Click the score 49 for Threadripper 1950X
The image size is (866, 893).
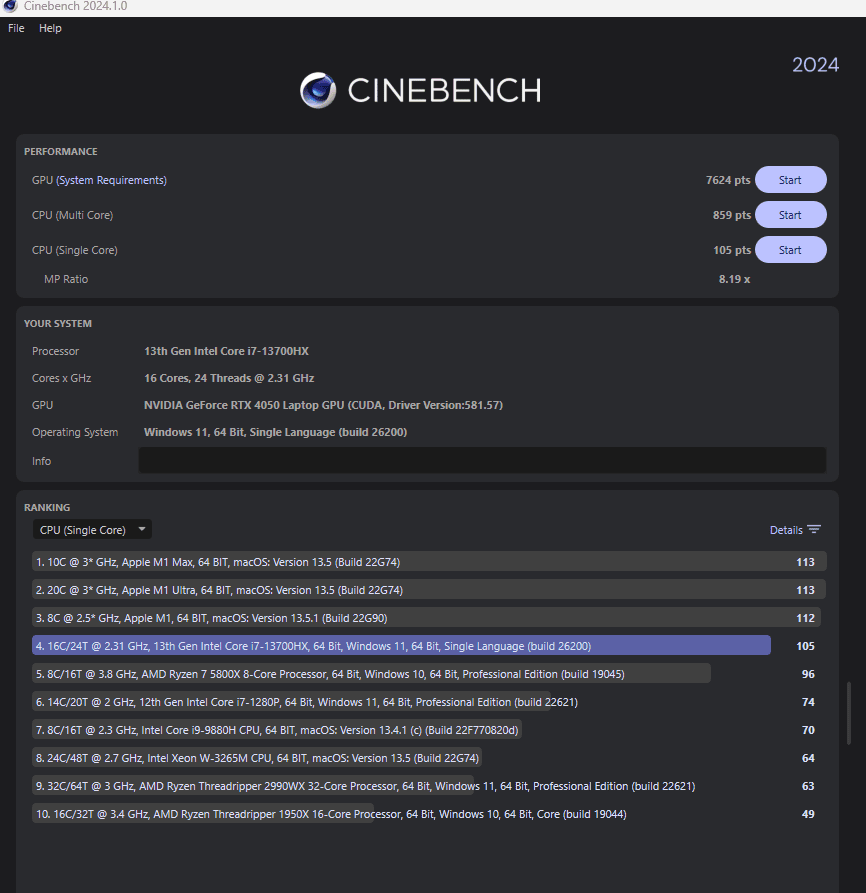808,814
